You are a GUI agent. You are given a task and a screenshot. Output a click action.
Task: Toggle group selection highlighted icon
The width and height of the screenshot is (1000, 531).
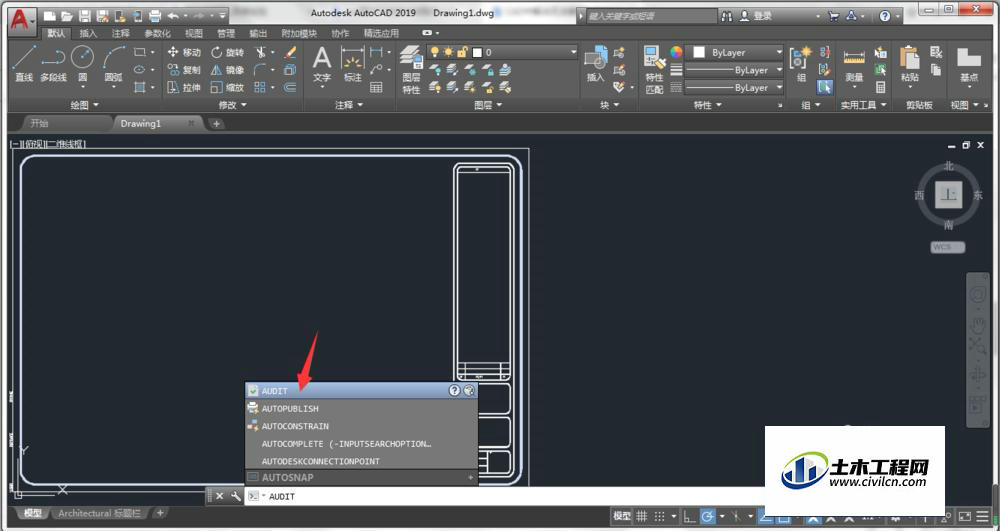click(825, 87)
